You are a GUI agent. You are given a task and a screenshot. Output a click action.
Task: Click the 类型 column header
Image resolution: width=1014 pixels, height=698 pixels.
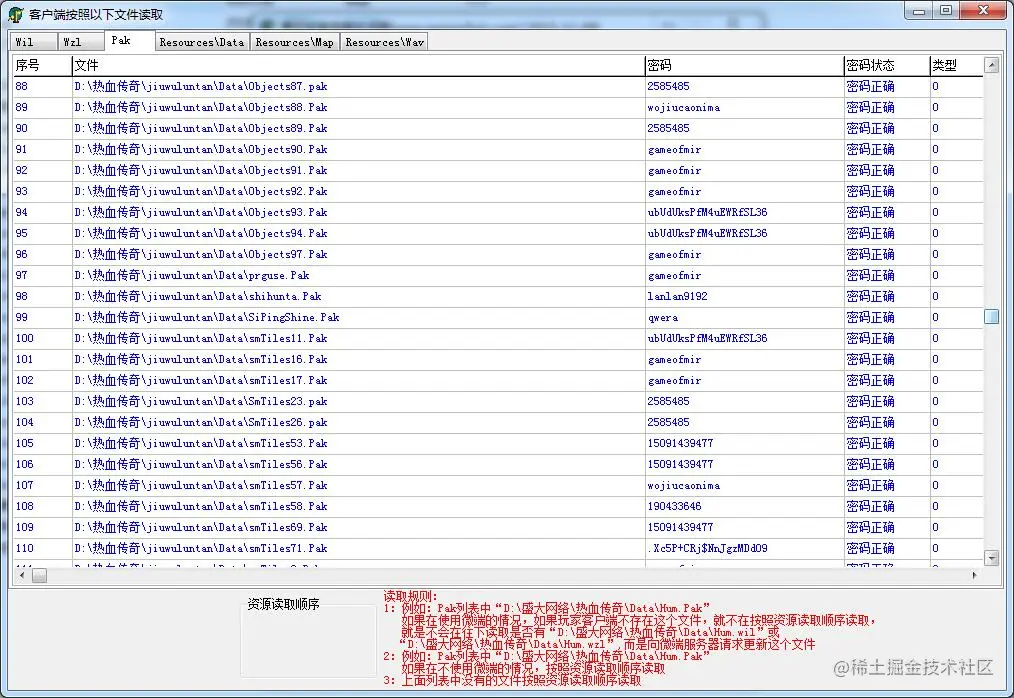956,65
